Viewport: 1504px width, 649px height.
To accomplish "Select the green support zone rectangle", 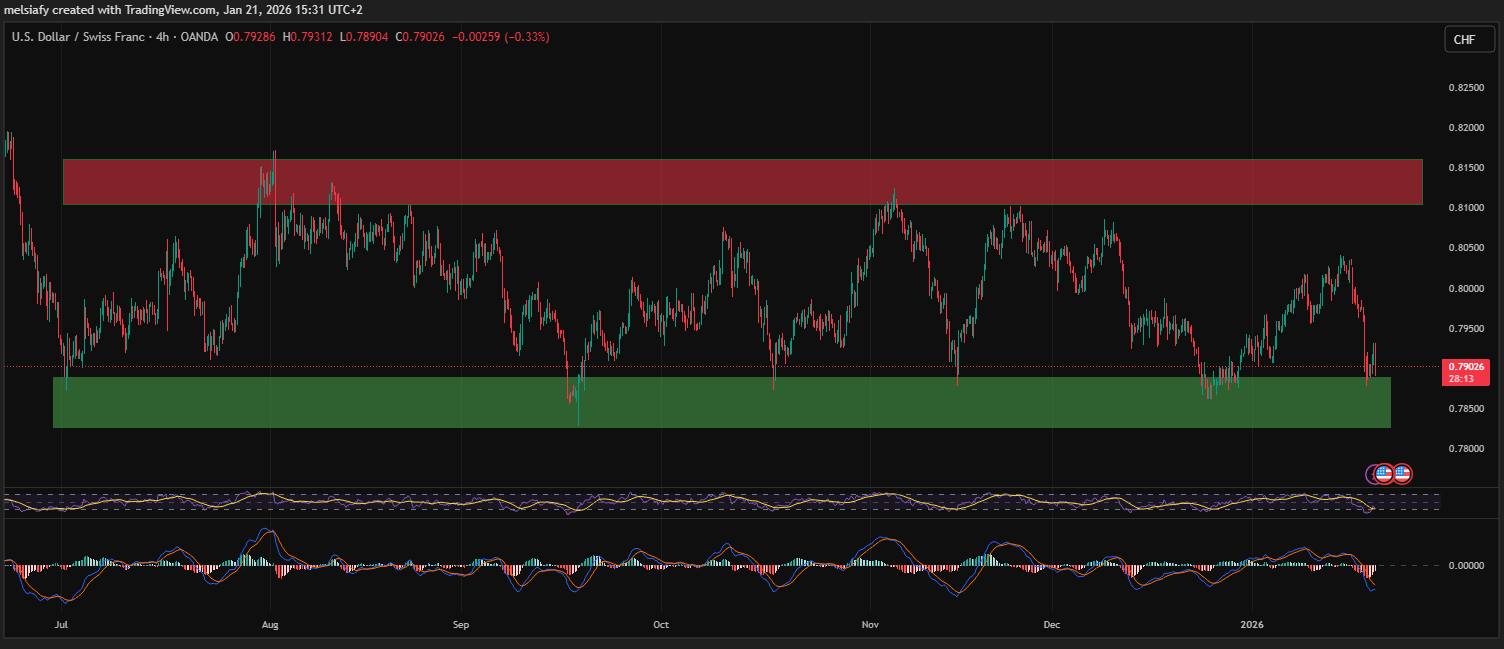I will tap(721, 402).
